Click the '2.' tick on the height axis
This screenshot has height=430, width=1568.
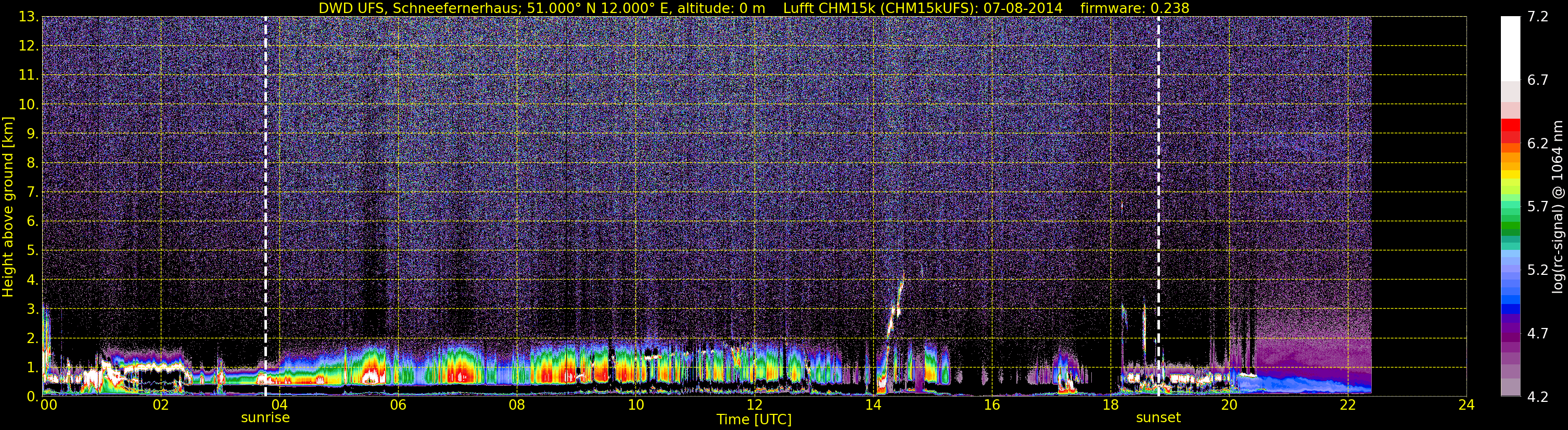point(32,339)
